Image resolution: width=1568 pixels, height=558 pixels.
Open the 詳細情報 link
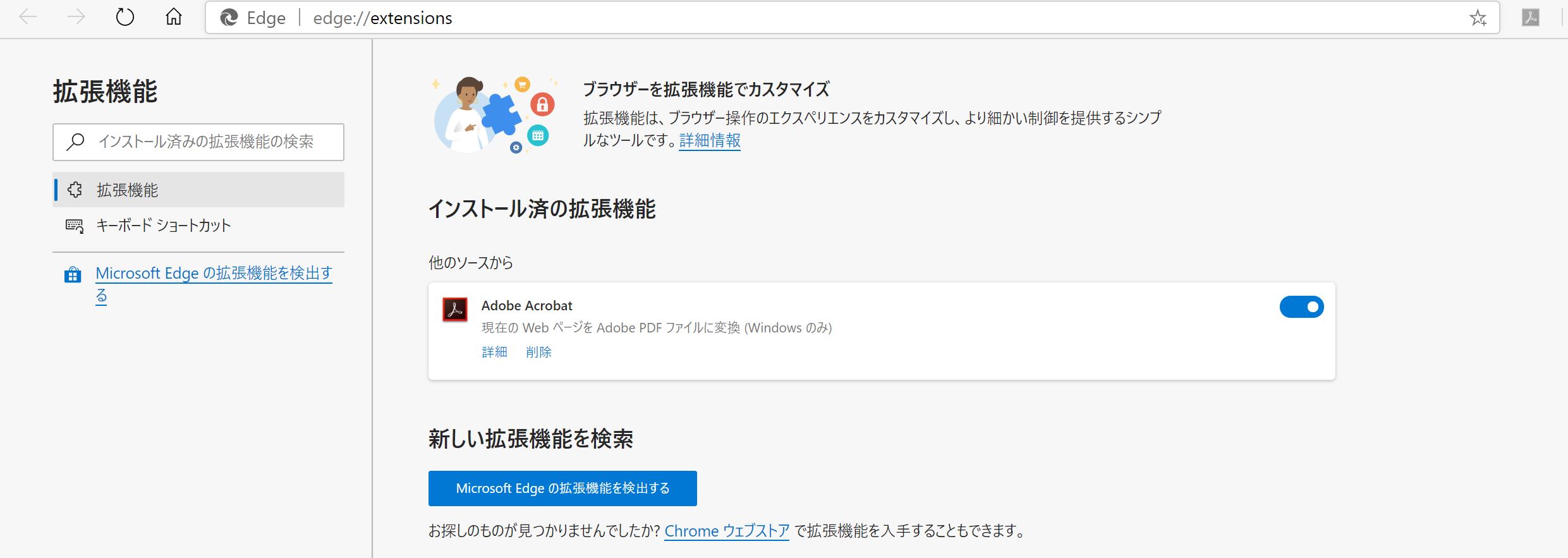click(710, 140)
